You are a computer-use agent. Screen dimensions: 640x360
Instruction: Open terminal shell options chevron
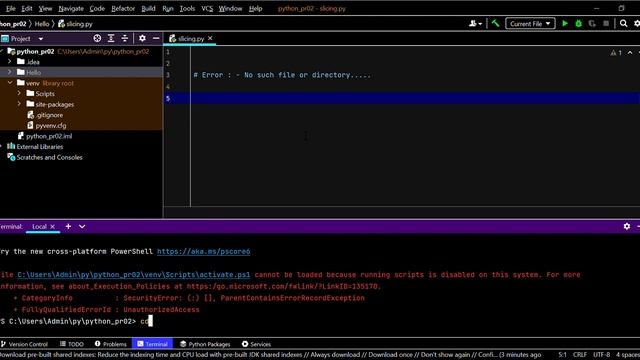coord(82,226)
